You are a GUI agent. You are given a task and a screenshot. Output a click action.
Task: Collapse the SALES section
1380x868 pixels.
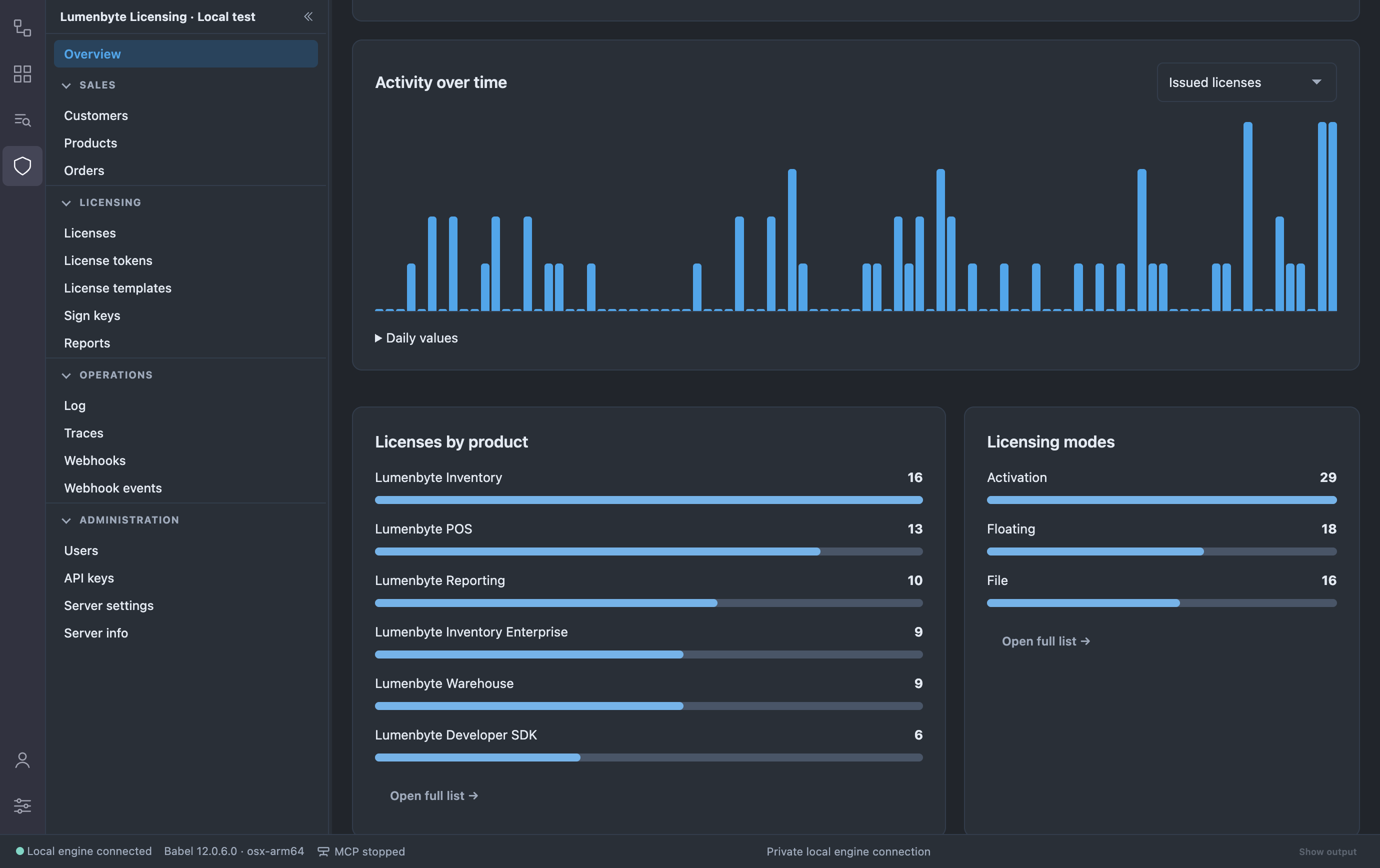66,85
